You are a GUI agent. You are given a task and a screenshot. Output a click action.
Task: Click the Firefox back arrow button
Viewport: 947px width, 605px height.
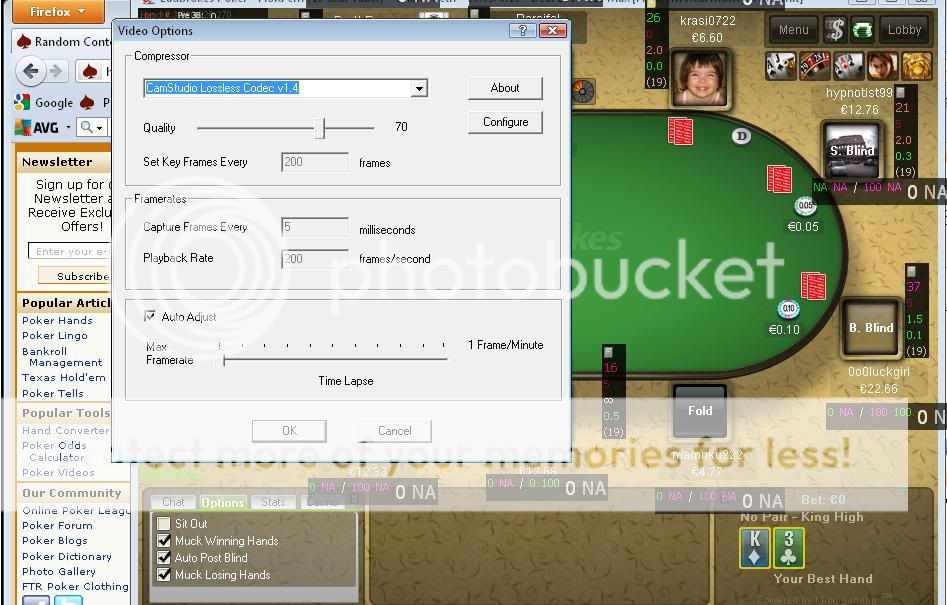(x=30, y=71)
